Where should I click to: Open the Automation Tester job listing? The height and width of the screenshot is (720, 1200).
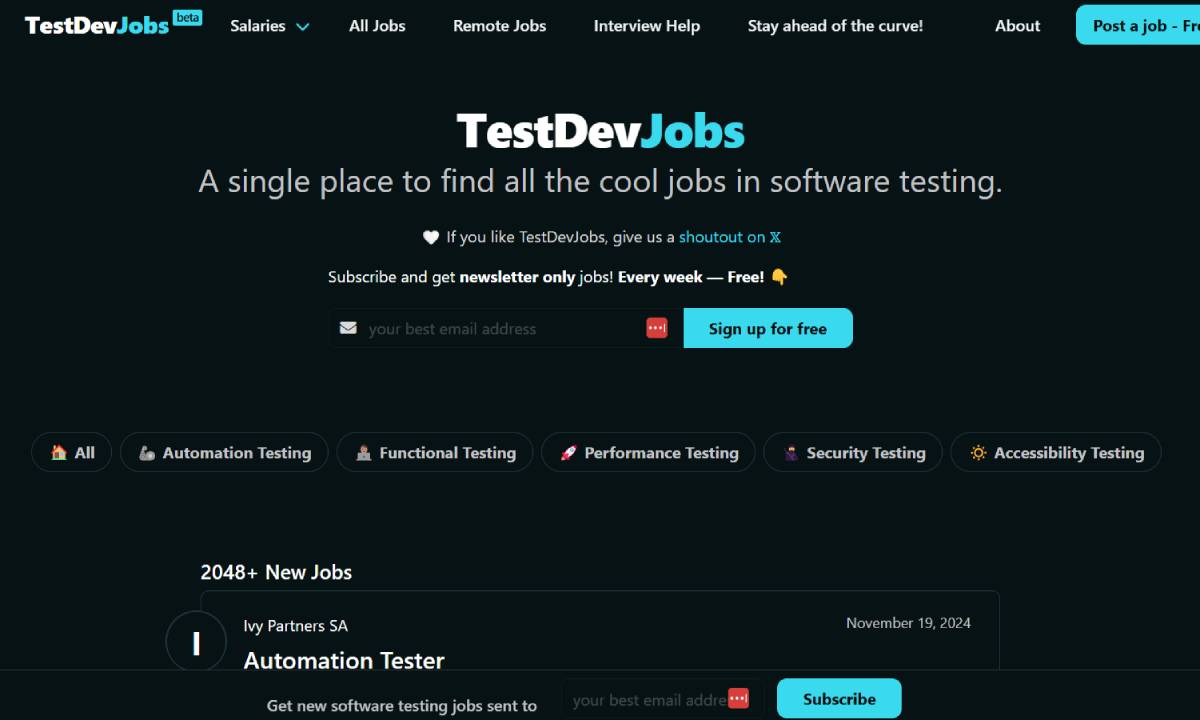point(344,660)
